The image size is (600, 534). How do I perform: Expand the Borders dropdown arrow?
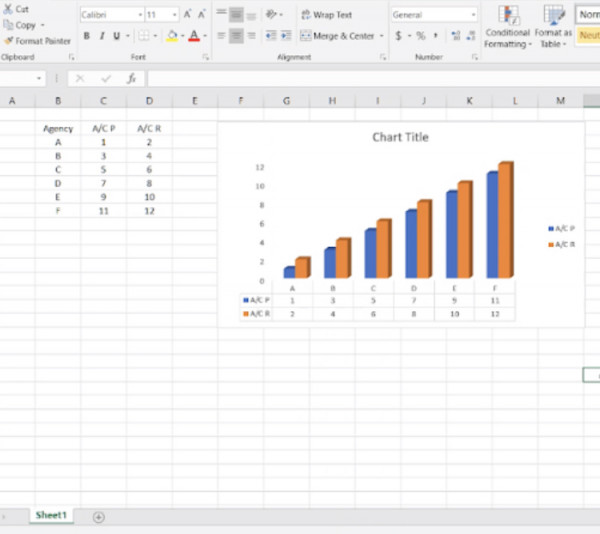[155, 36]
